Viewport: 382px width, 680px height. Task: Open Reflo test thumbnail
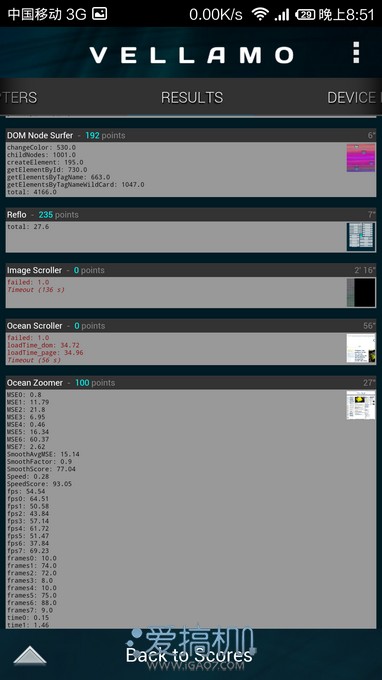pos(361,237)
